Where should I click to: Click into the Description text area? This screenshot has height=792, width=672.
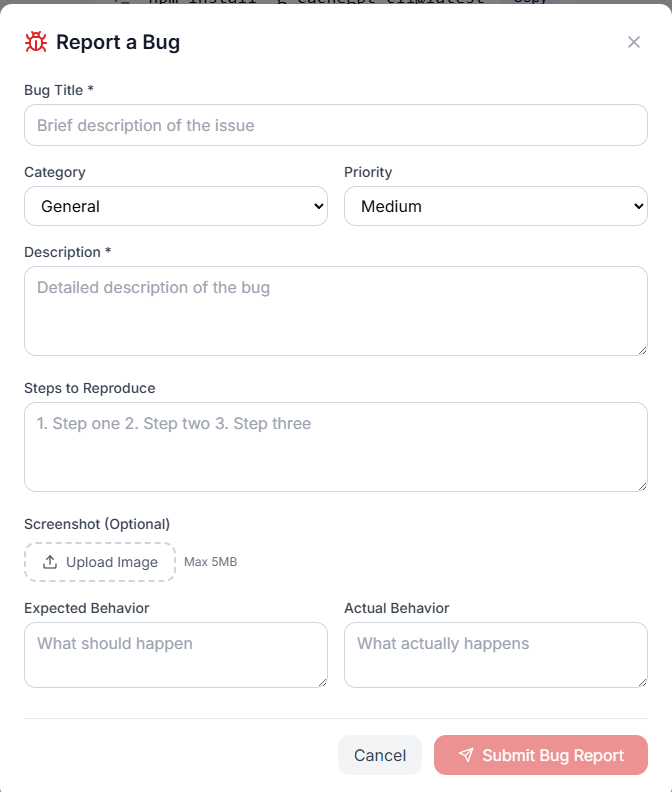[336, 310]
